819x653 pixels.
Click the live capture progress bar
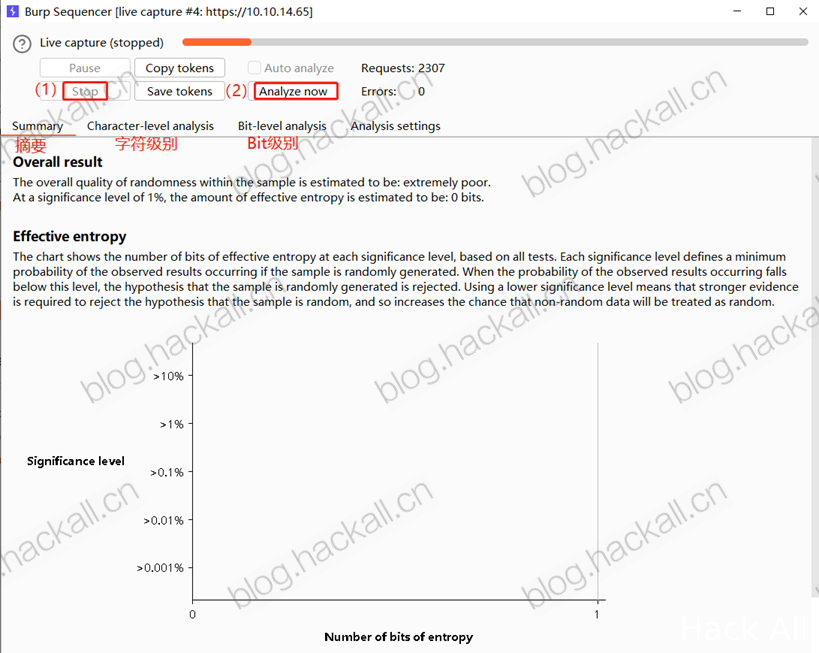495,42
